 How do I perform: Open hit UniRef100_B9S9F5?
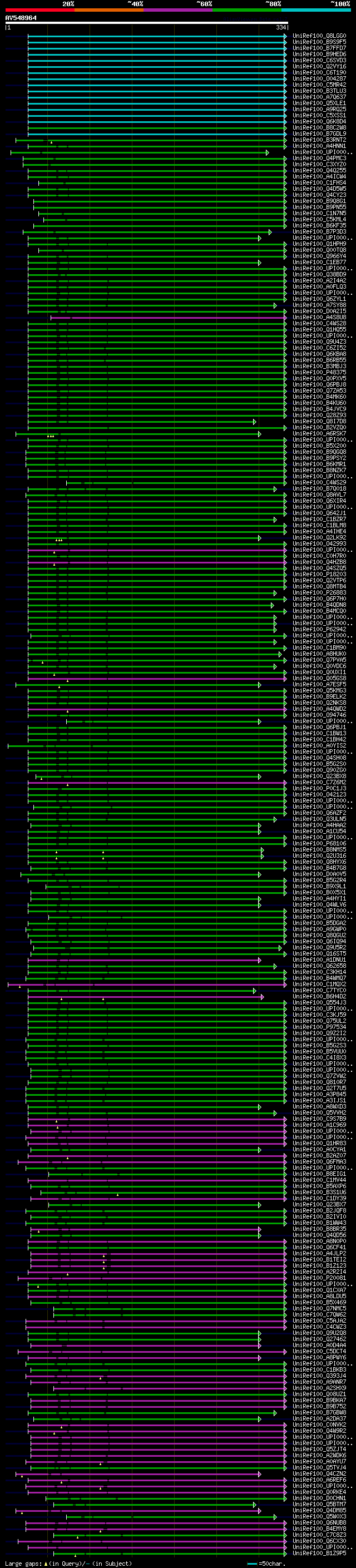click(319, 42)
